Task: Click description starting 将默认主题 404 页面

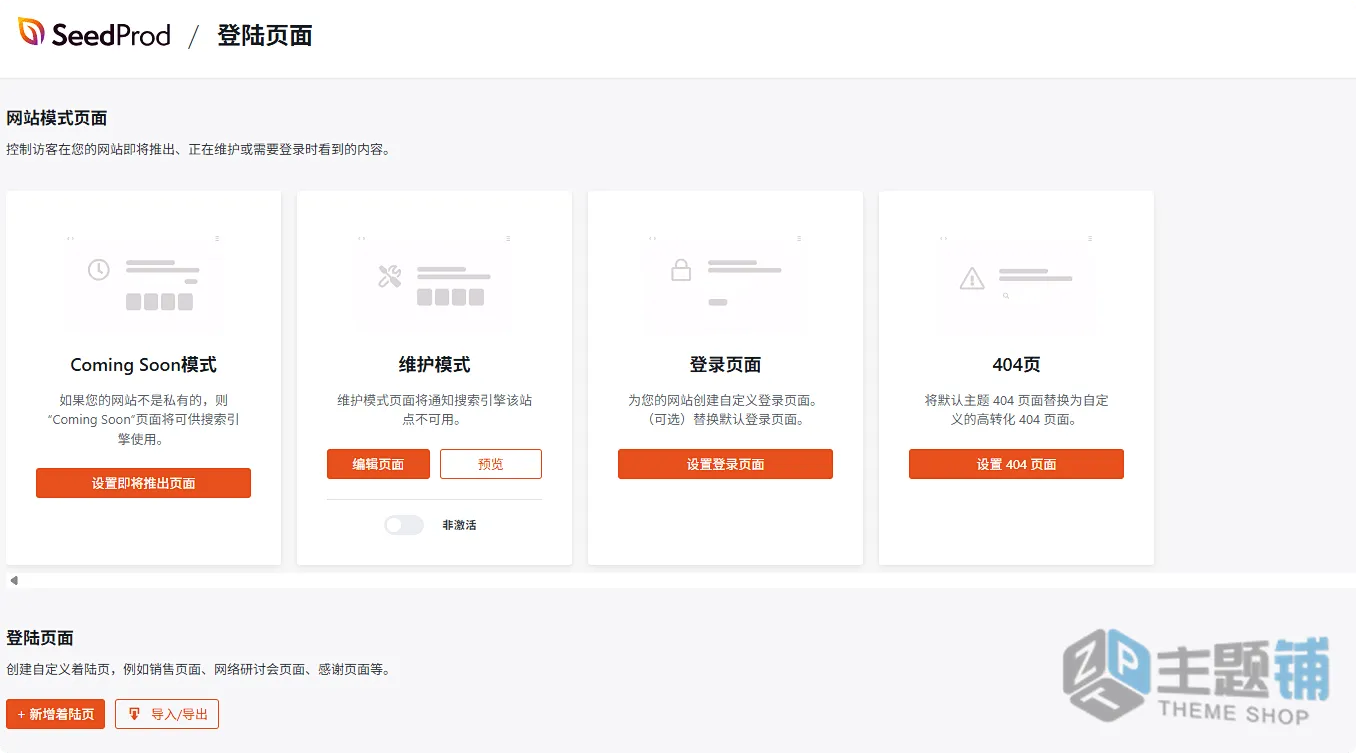Action: 1016,410
